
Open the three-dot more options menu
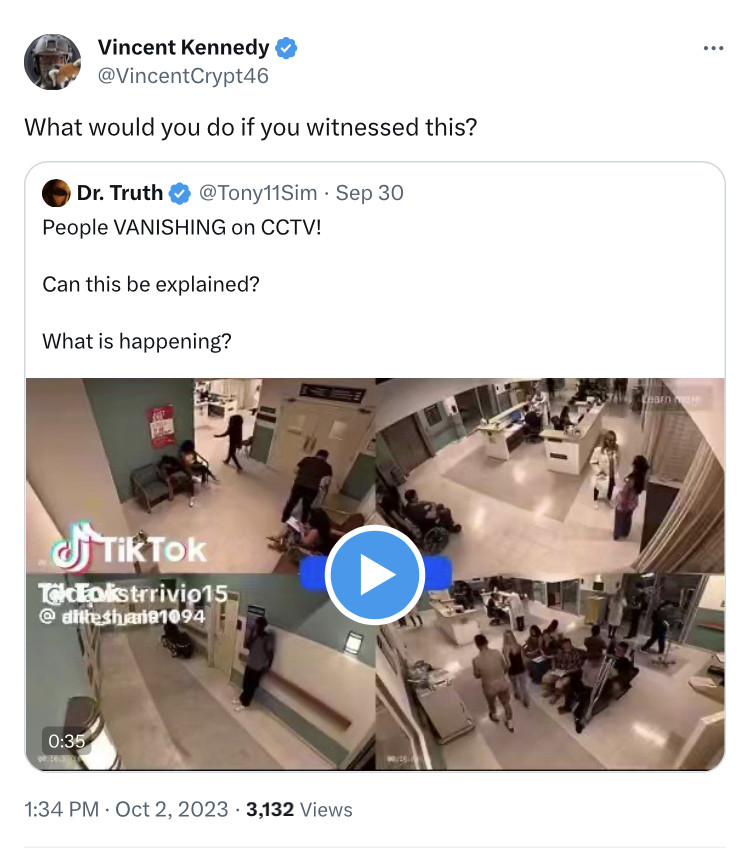click(712, 48)
